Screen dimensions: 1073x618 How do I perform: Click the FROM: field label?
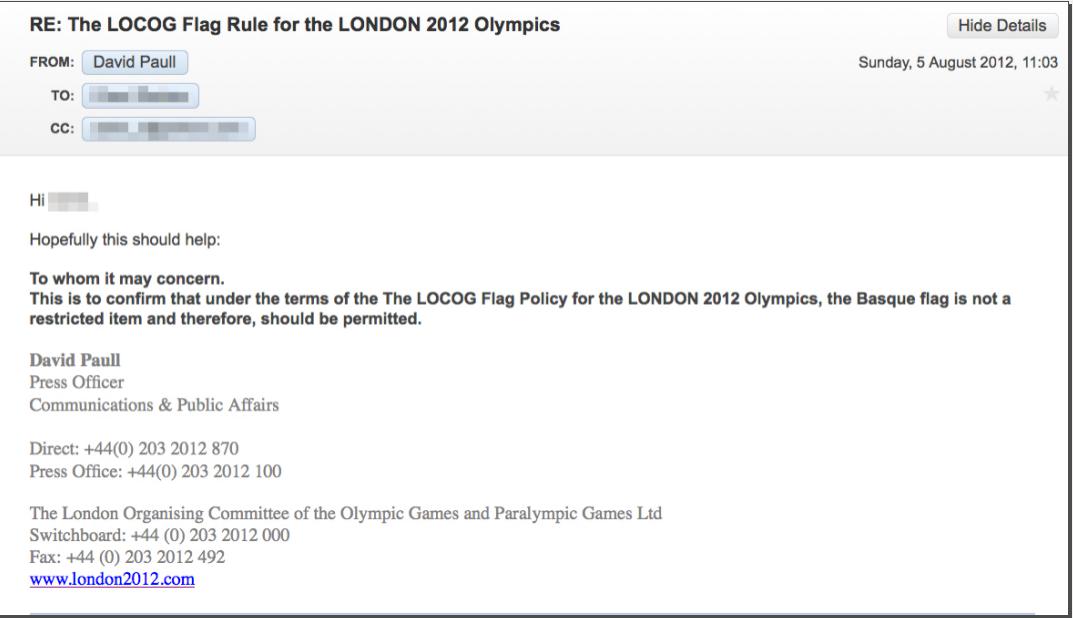tap(53, 63)
